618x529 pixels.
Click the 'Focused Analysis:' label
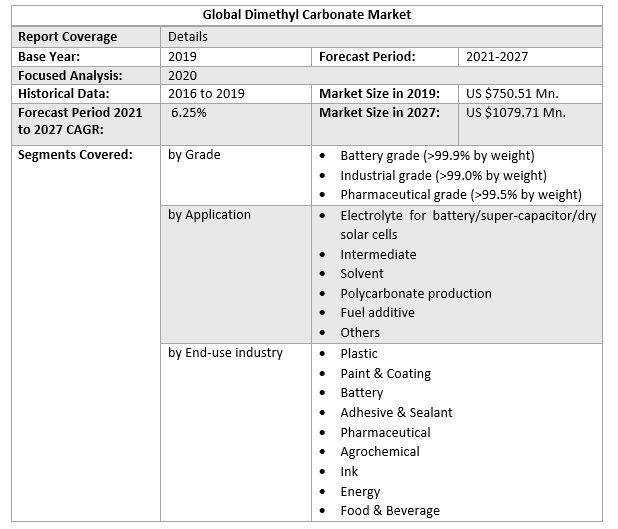(70, 75)
